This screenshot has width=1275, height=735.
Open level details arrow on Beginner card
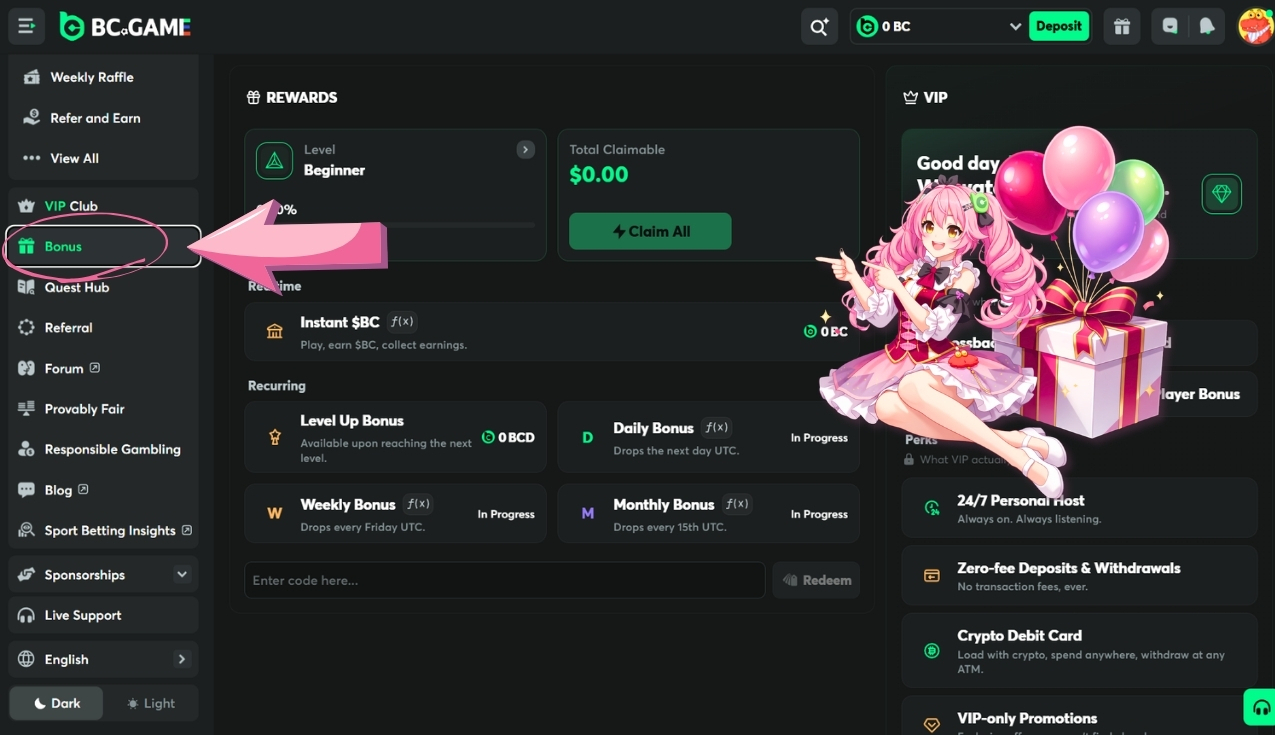point(525,149)
